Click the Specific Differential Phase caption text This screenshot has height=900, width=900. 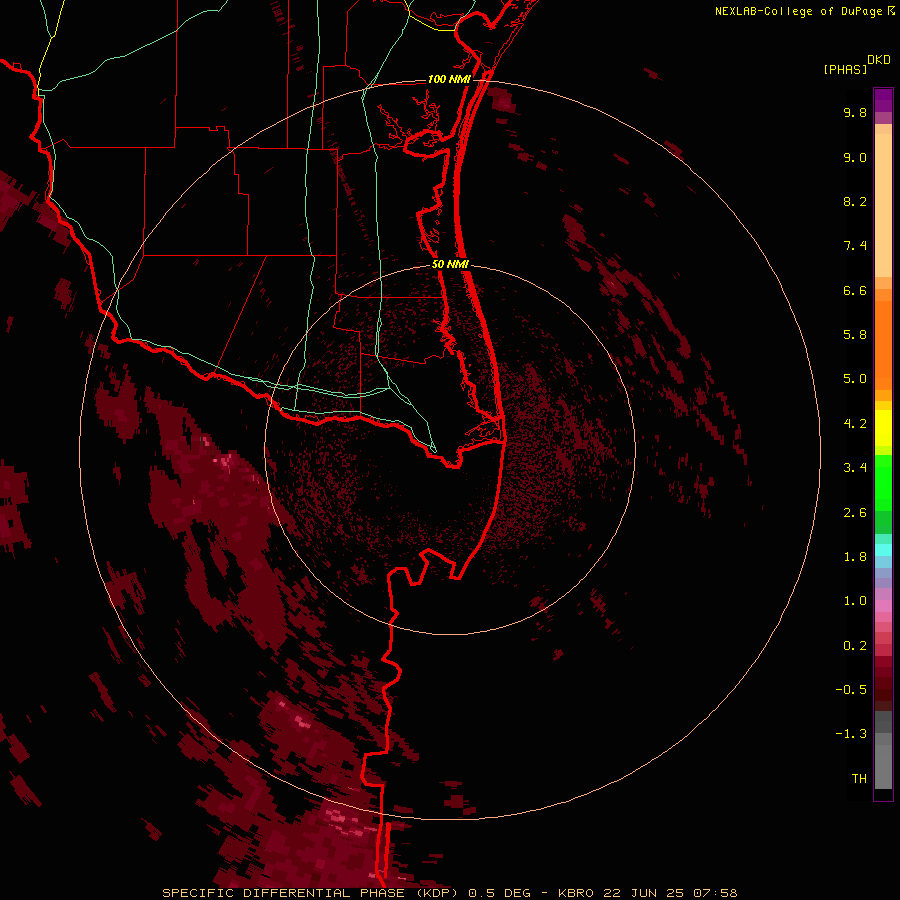(449, 893)
